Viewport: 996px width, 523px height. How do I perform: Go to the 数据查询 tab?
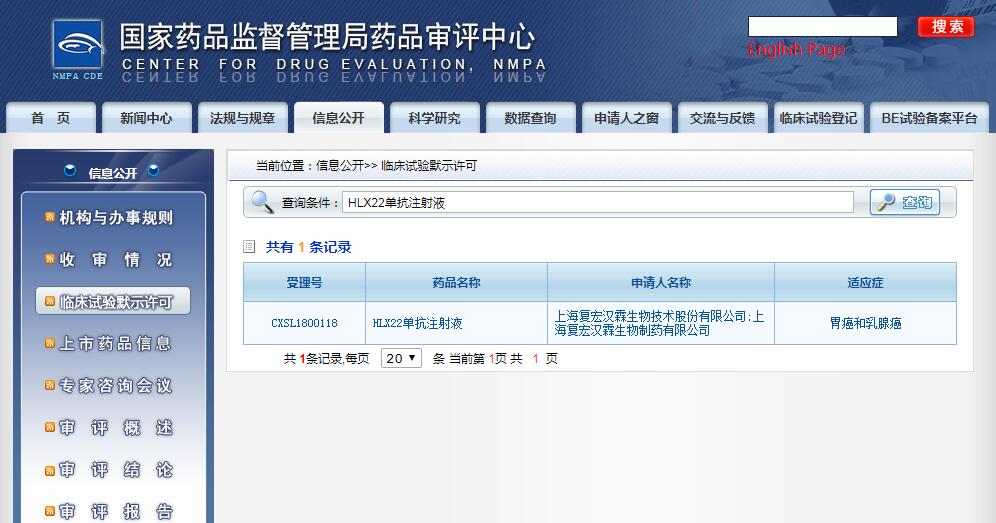click(530, 118)
